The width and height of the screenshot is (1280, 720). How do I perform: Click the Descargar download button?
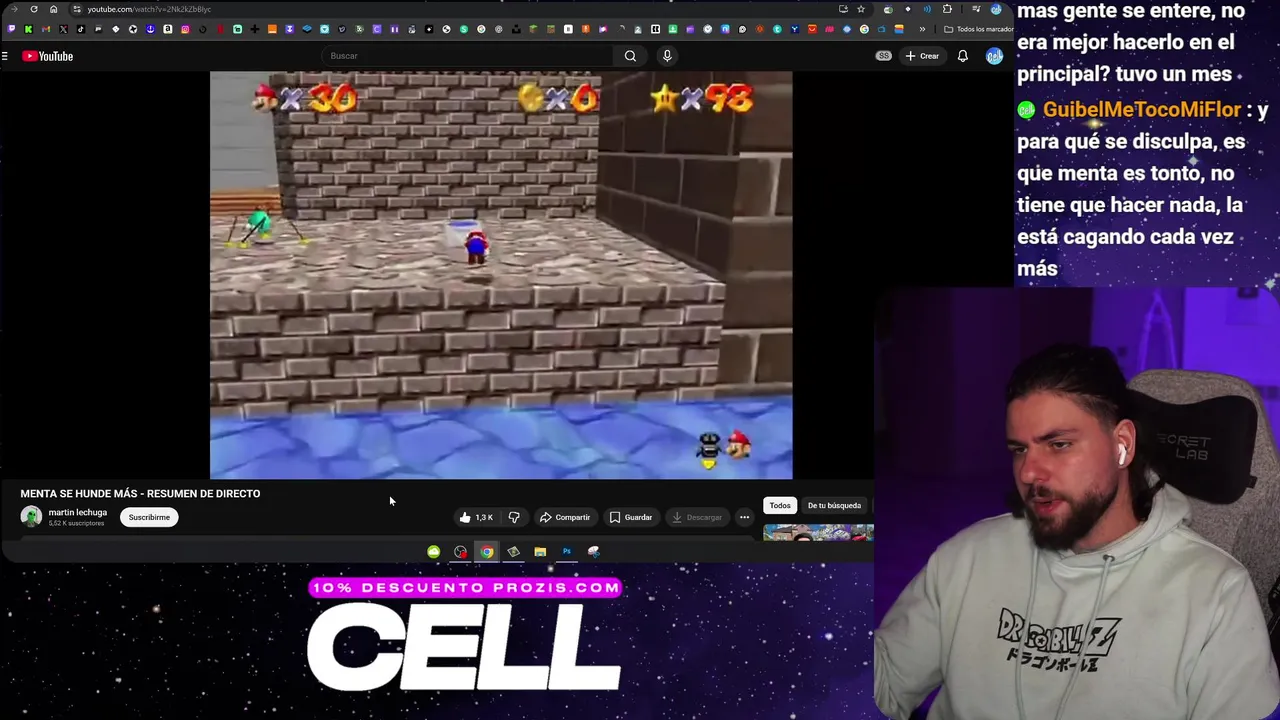click(x=697, y=517)
